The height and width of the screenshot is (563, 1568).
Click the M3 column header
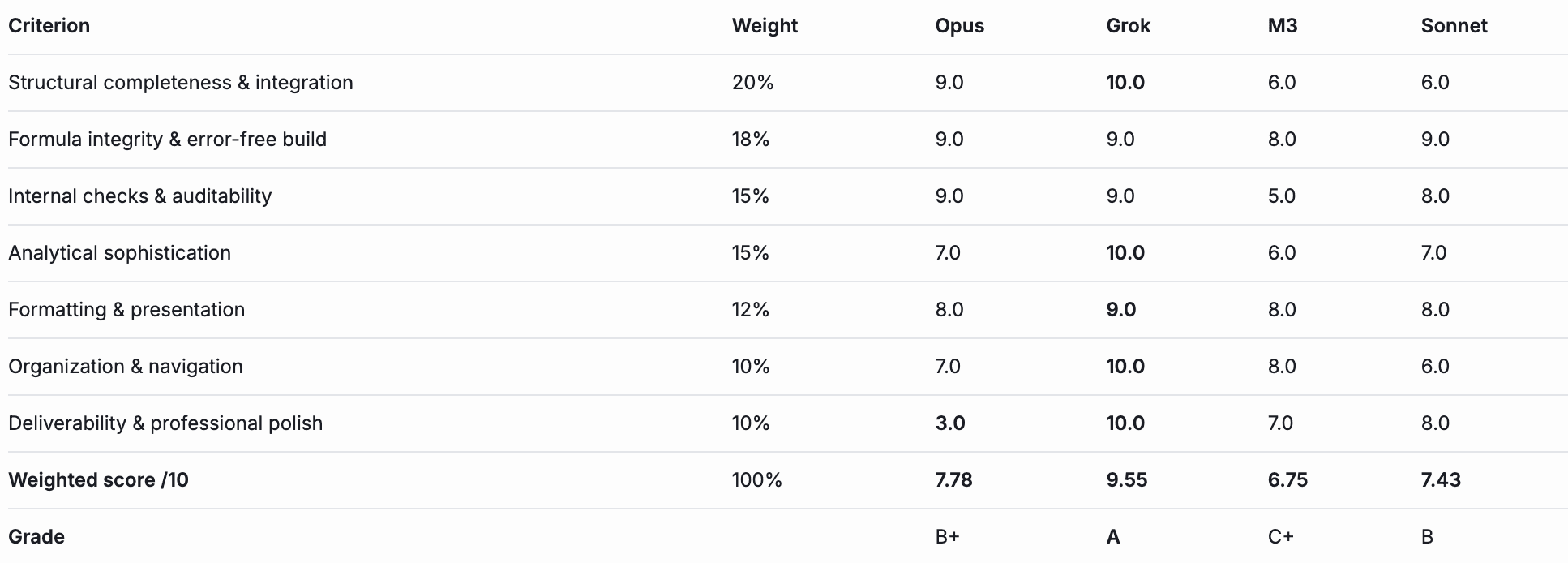point(1282,26)
